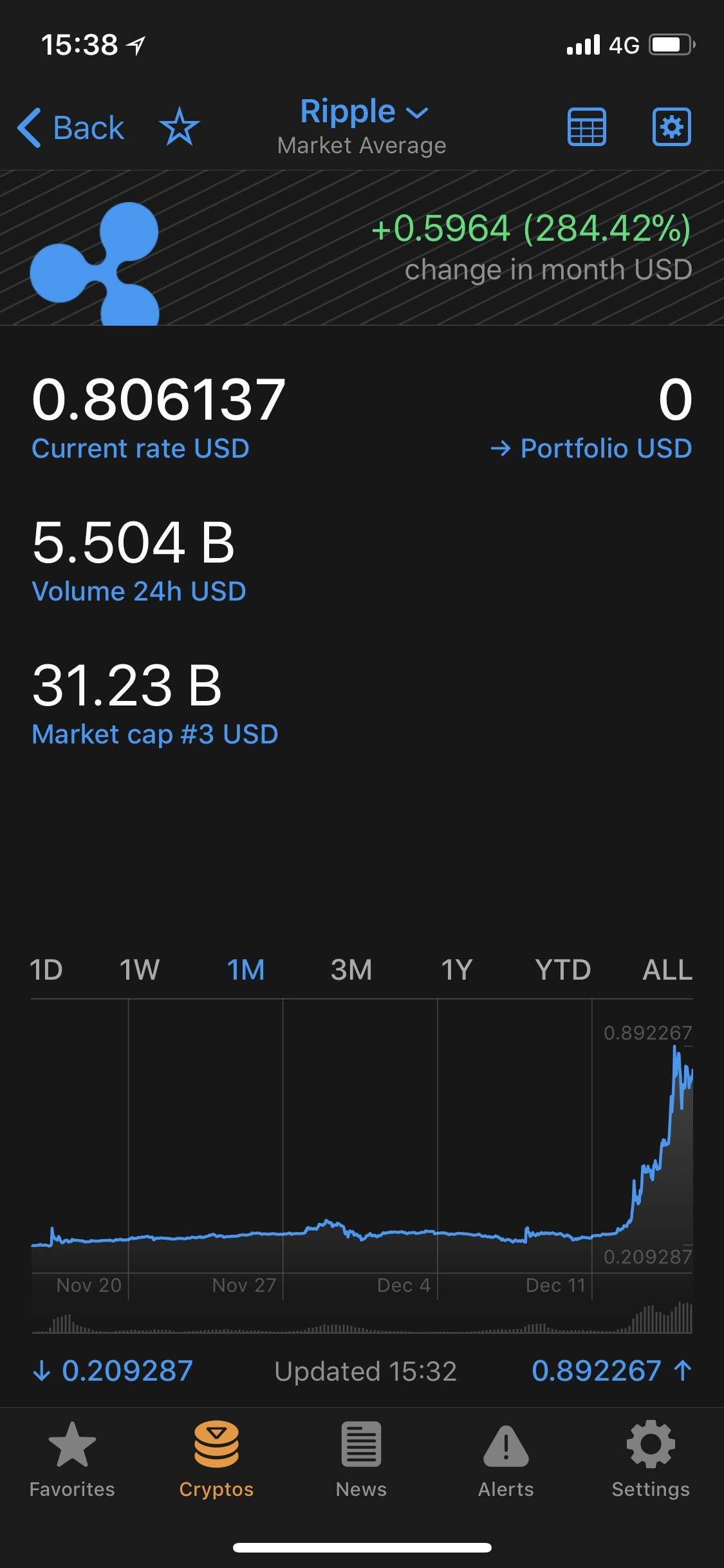
Task: Go Back to previous screen
Action: 70,127
